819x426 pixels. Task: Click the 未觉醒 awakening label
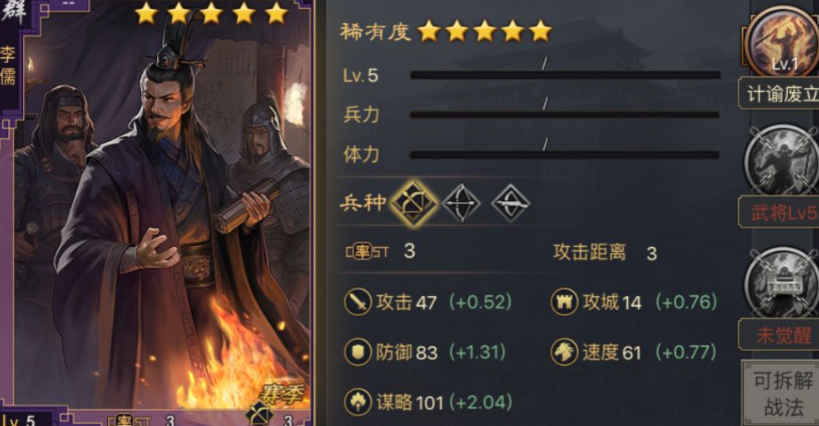(x=780, y=335)
